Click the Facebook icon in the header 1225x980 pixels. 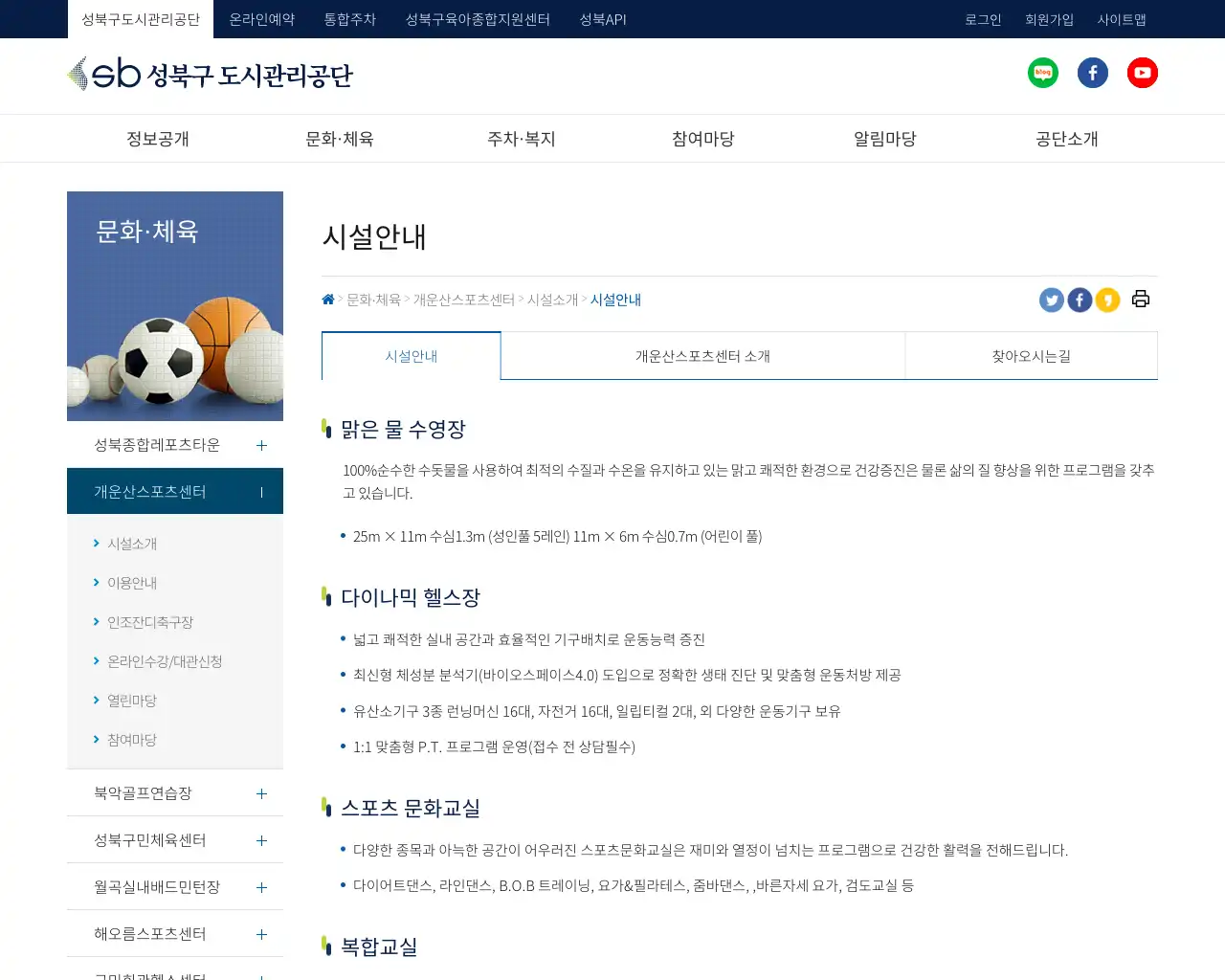pyautogui.click(x=1093, y=72)
